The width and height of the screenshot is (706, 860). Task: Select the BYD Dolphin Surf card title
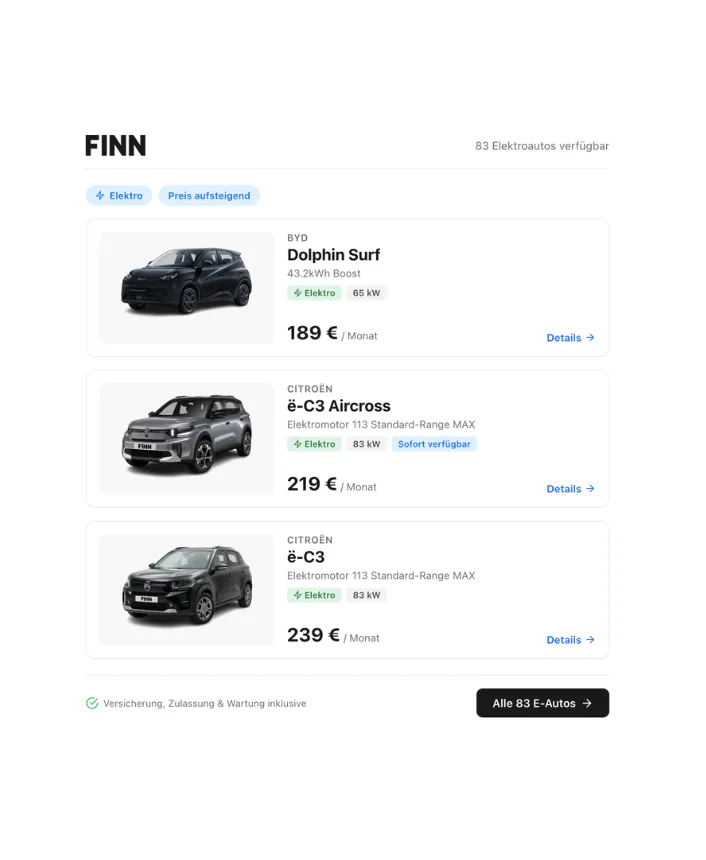pyautogui.click(x=334, y=255)
